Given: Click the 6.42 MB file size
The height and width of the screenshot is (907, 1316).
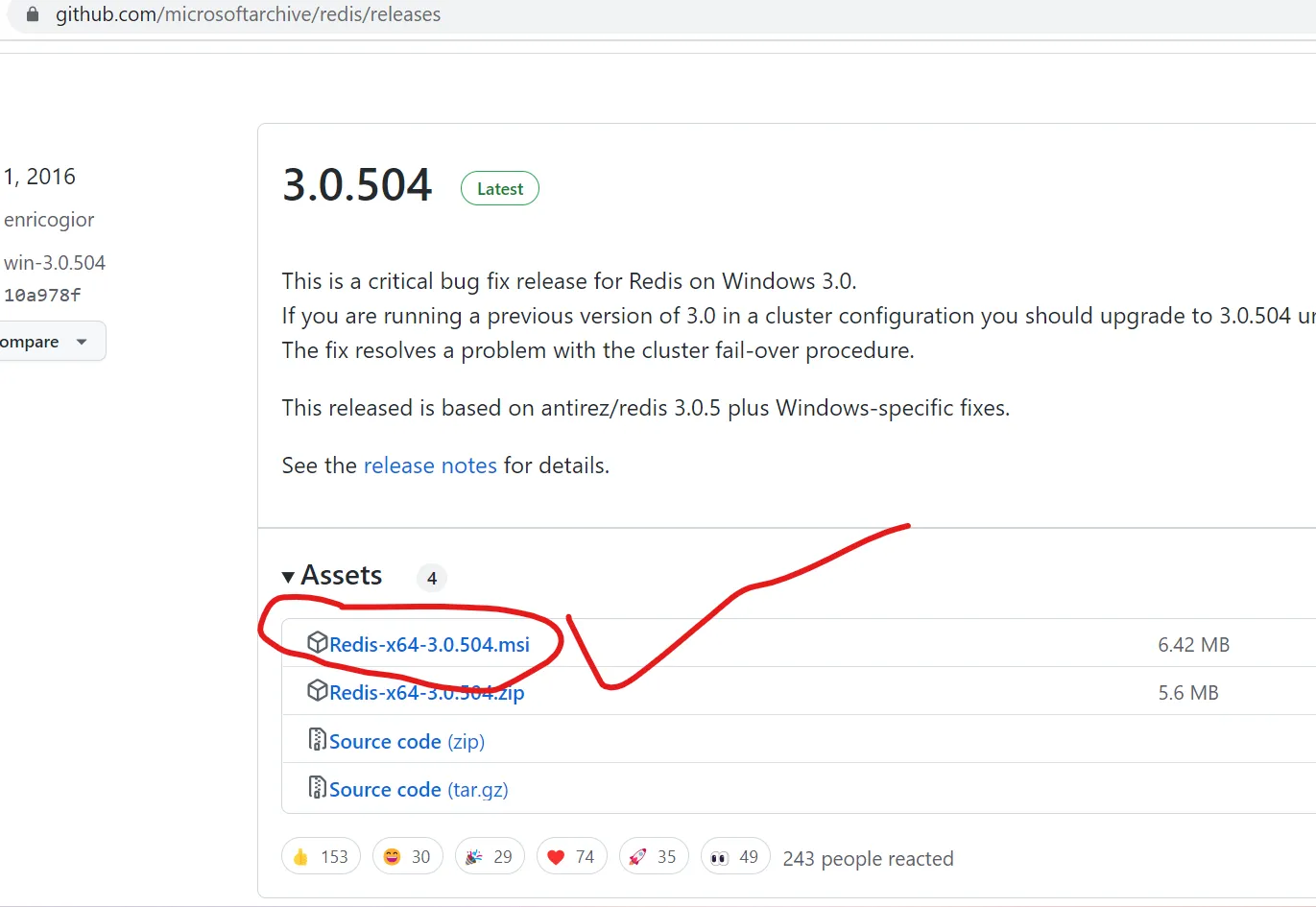Looking at the screenshot, I should click(1193, 645).
